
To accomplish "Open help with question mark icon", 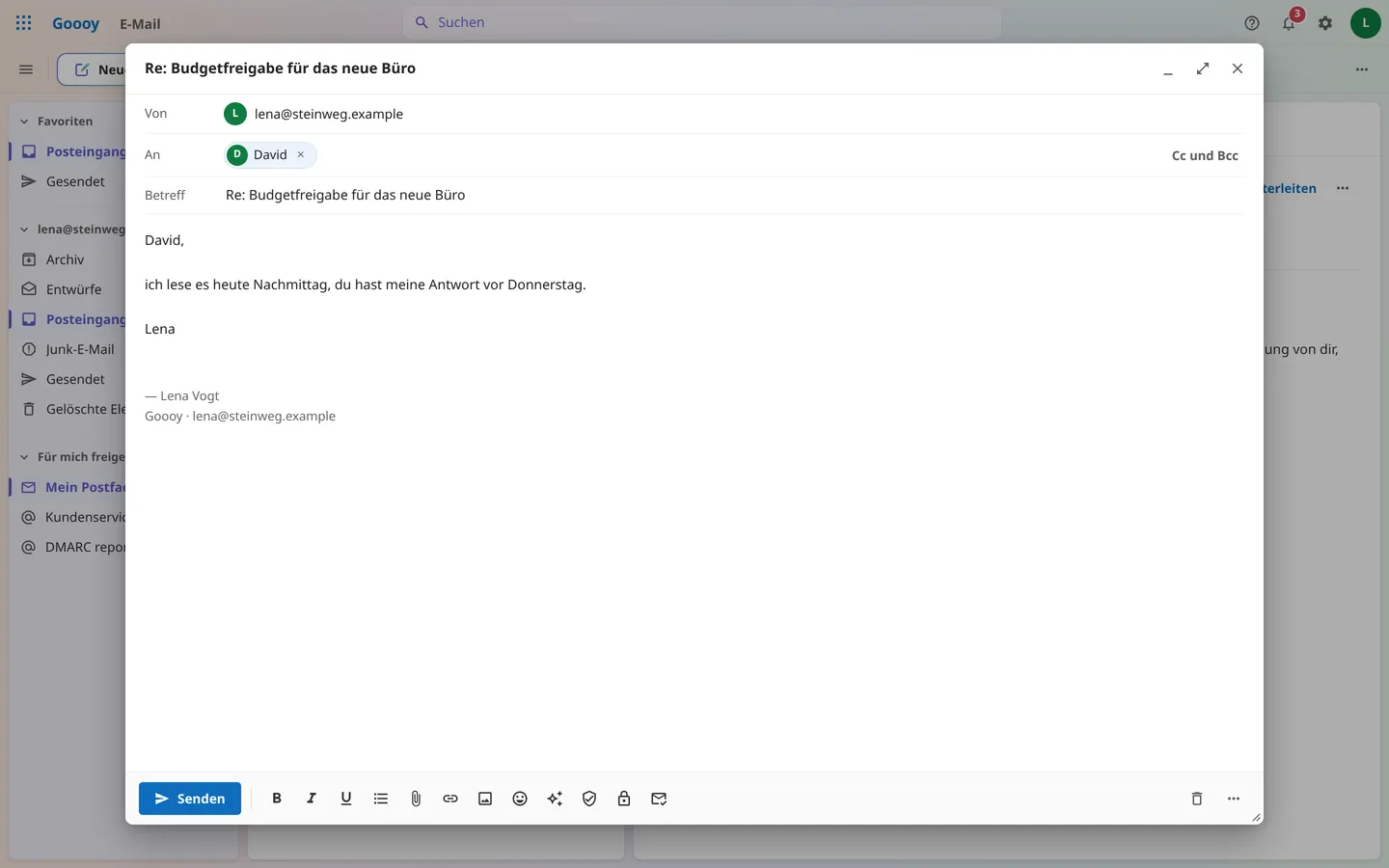I will click(x=1252, y=23).
